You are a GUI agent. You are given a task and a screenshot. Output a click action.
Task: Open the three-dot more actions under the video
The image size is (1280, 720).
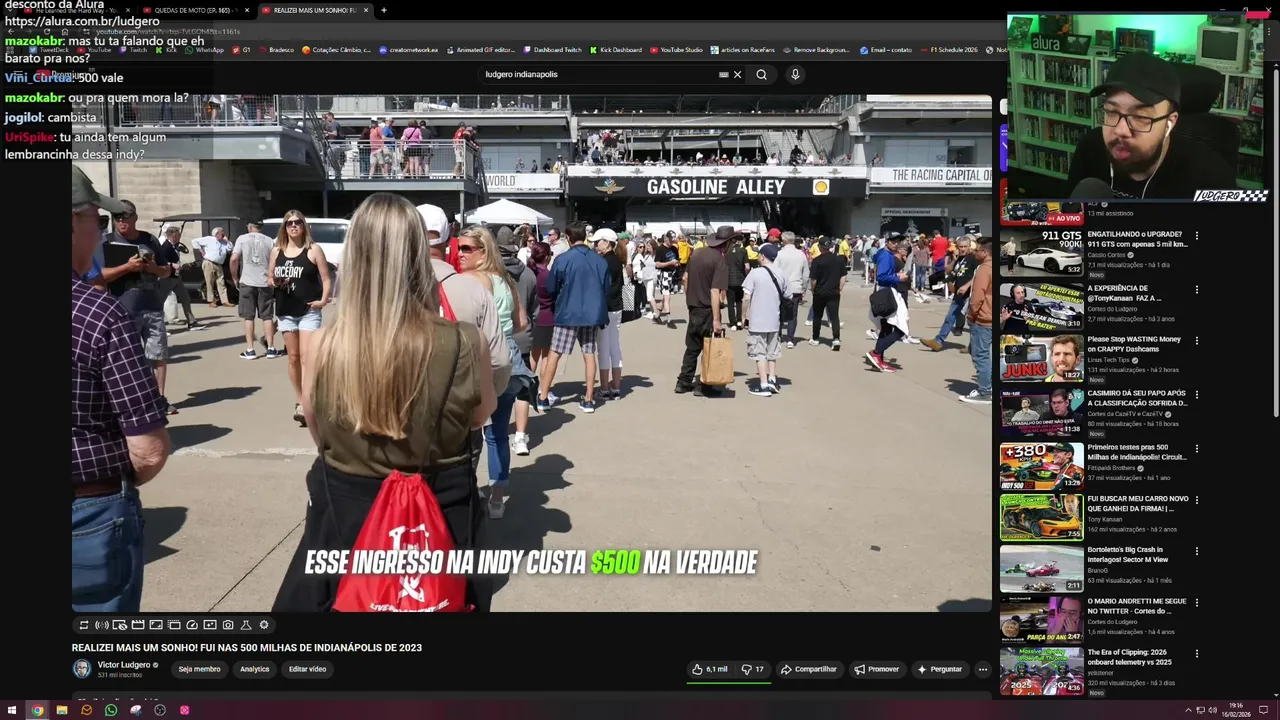(983, 669)
